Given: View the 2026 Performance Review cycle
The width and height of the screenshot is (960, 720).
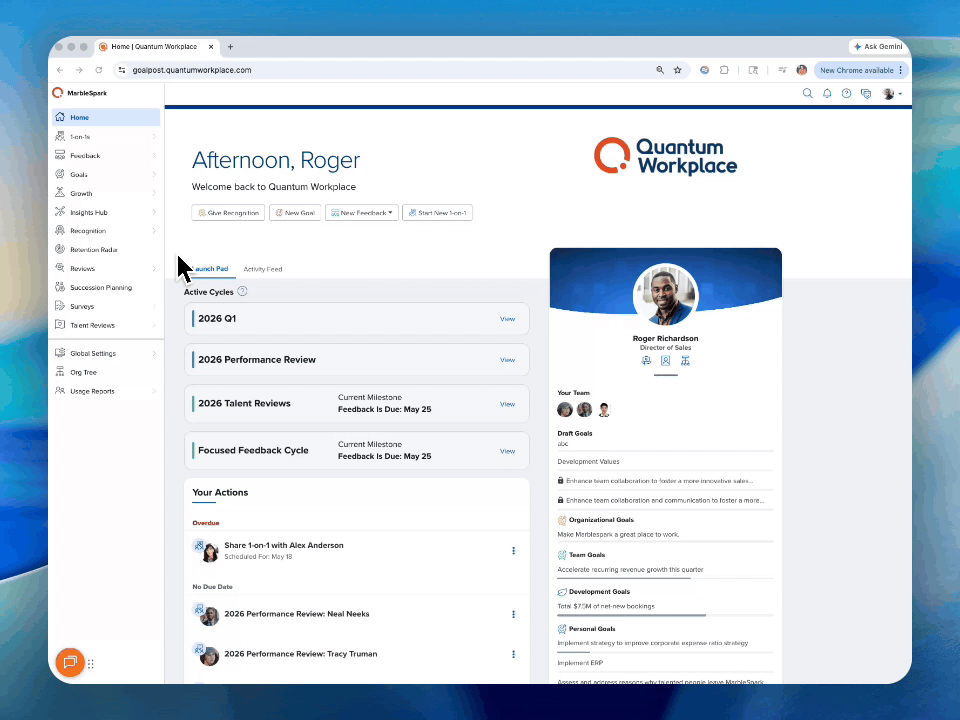Looking at the screenshot, I should (x=508, y=360).
